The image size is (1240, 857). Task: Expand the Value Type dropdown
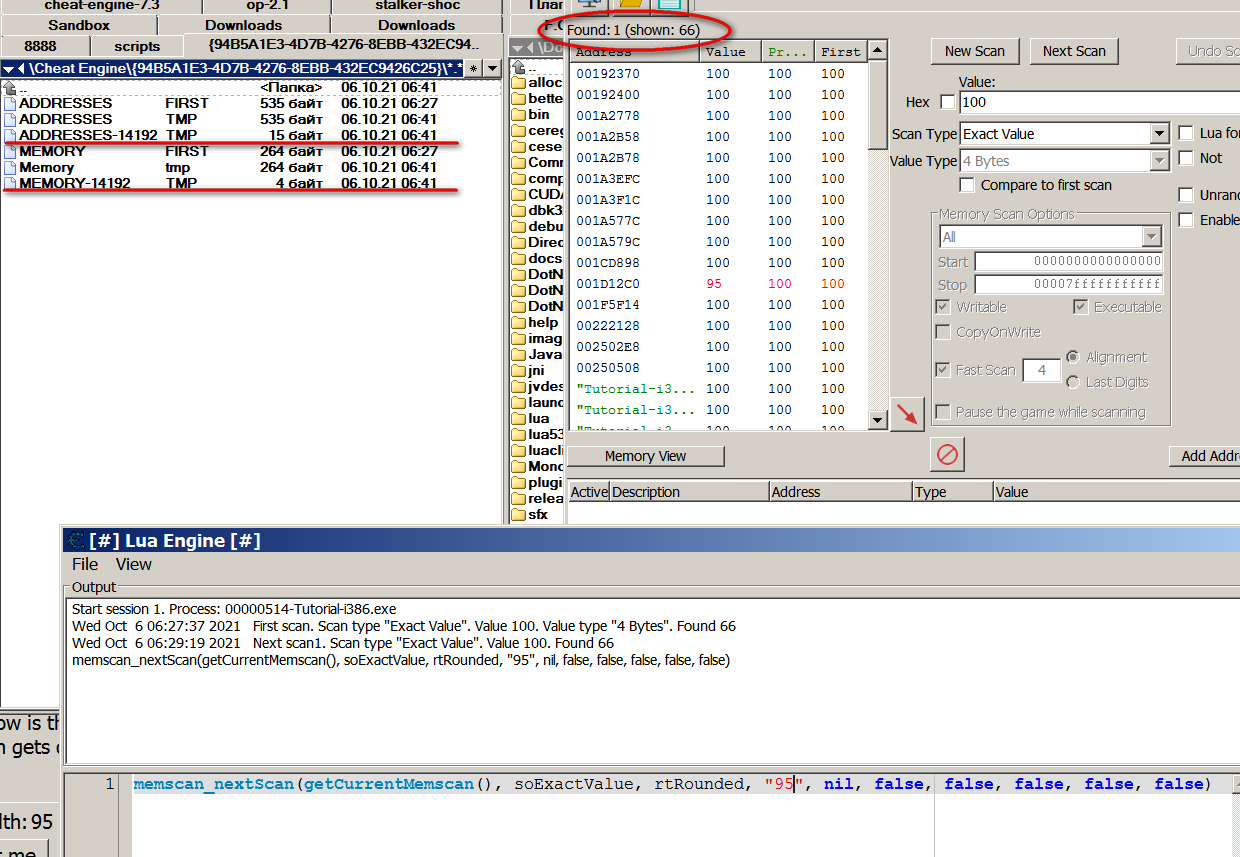point(1159,161)
